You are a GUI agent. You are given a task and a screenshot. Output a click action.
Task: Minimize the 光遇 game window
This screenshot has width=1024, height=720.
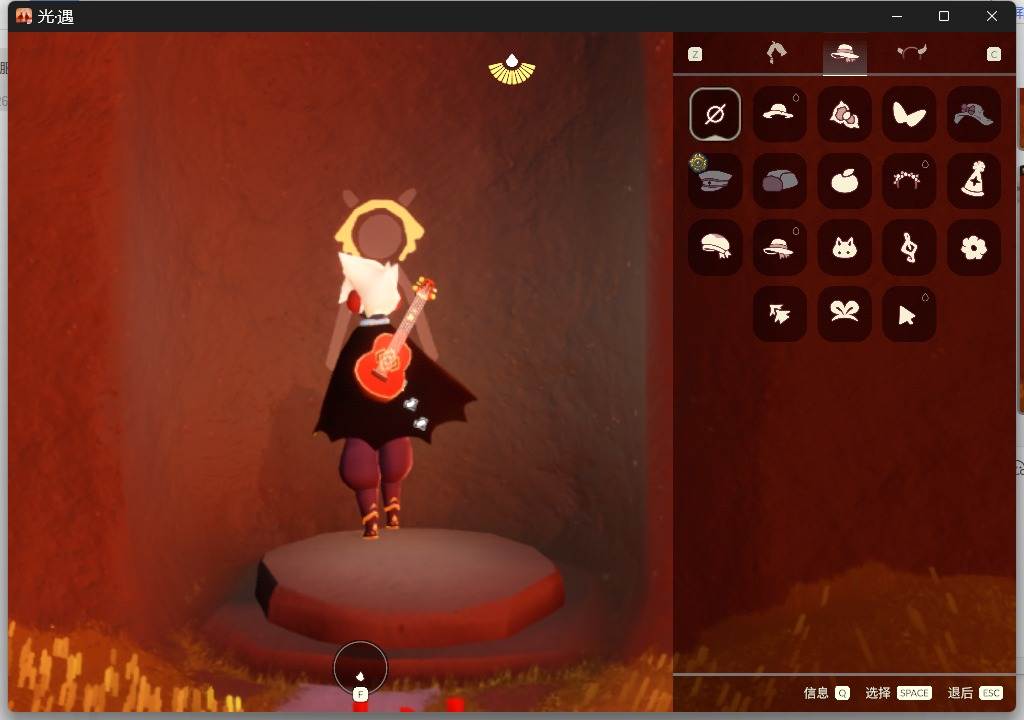(x=897, y=16)
